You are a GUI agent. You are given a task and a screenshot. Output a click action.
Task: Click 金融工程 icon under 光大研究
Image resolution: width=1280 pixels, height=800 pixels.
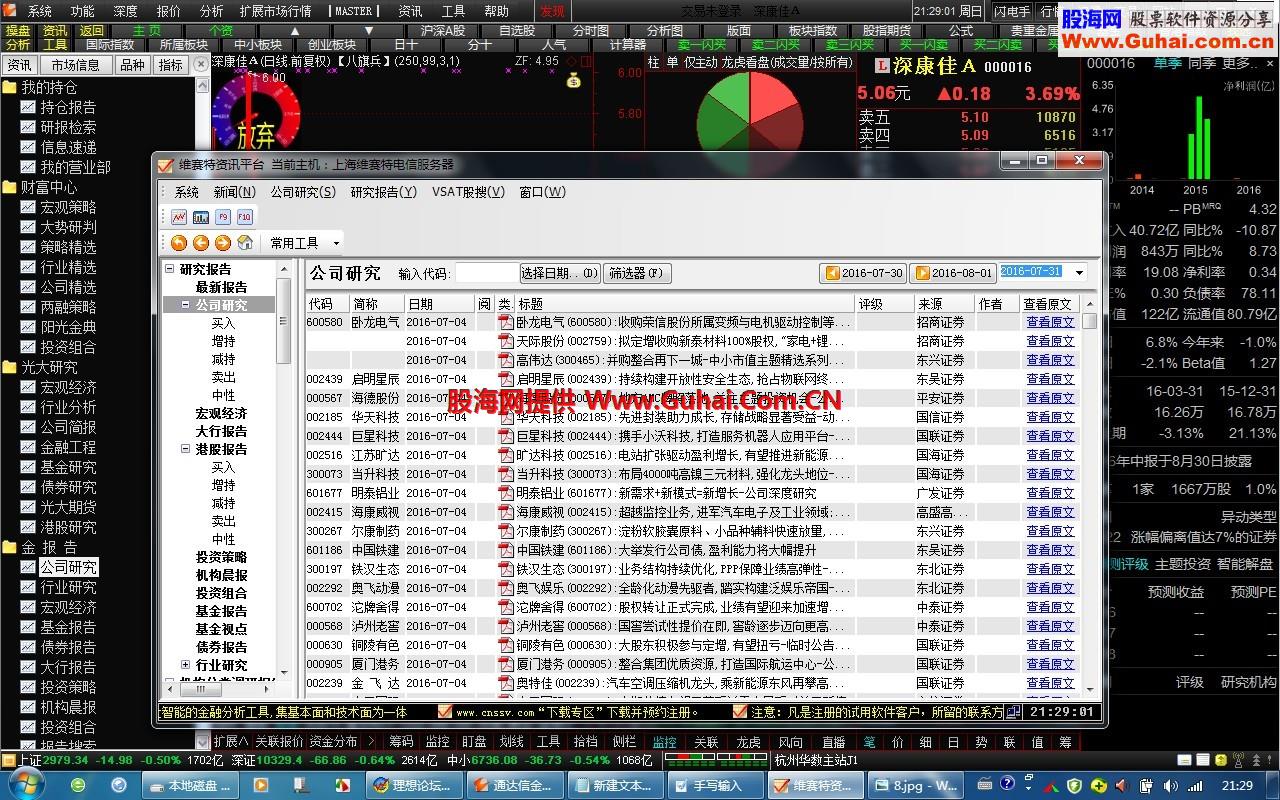click(28, 447)
